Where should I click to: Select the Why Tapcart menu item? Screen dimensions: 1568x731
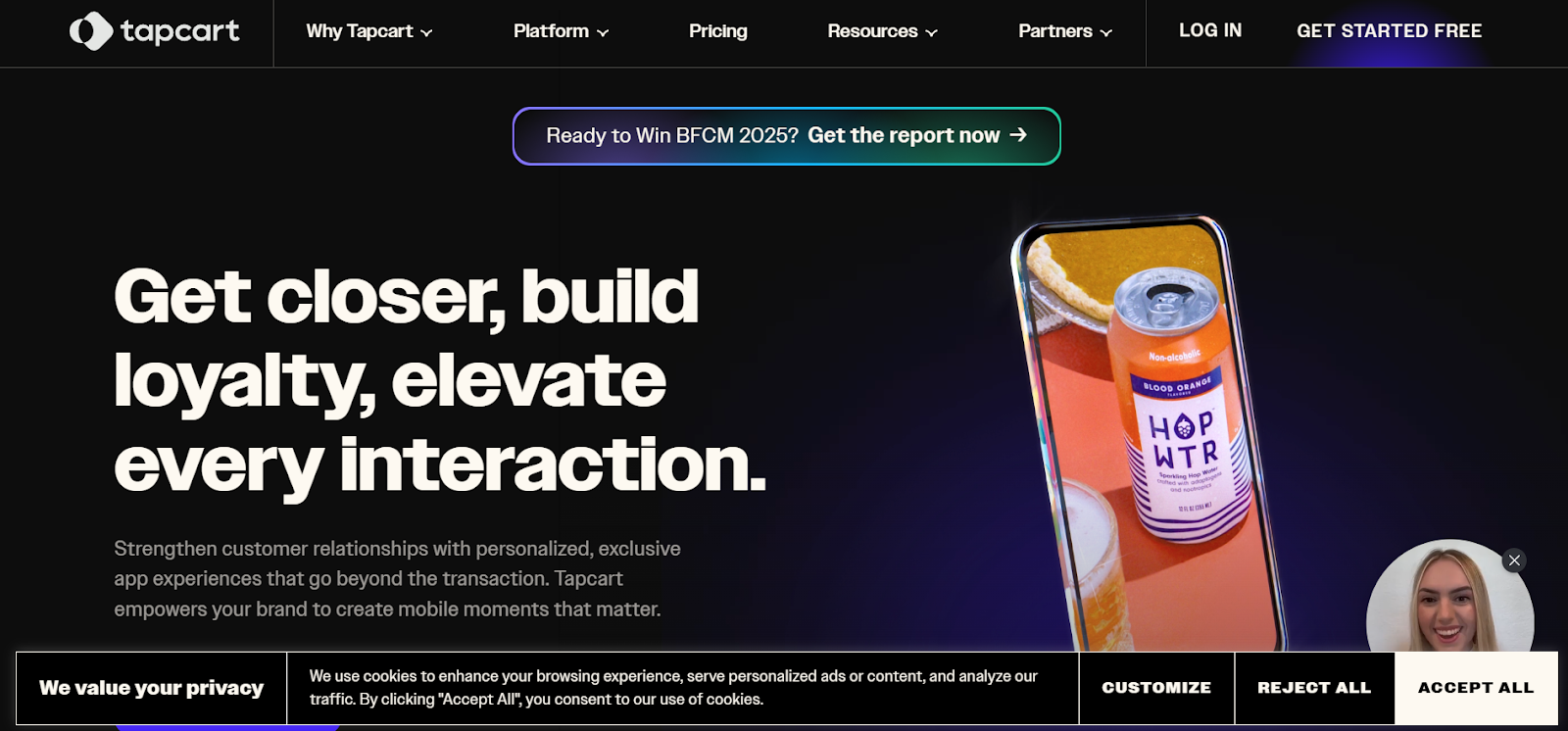click(x=360, y=31)
